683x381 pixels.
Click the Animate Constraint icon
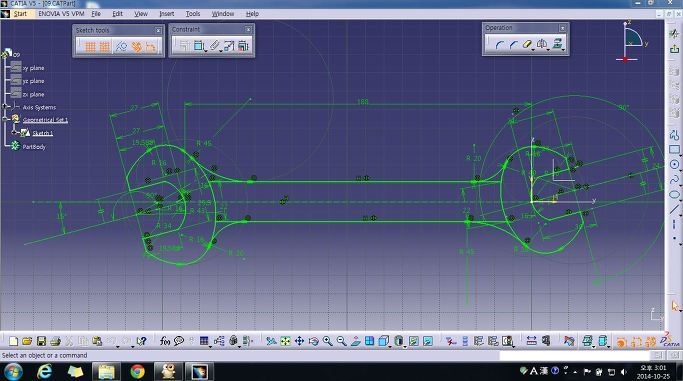229,45
